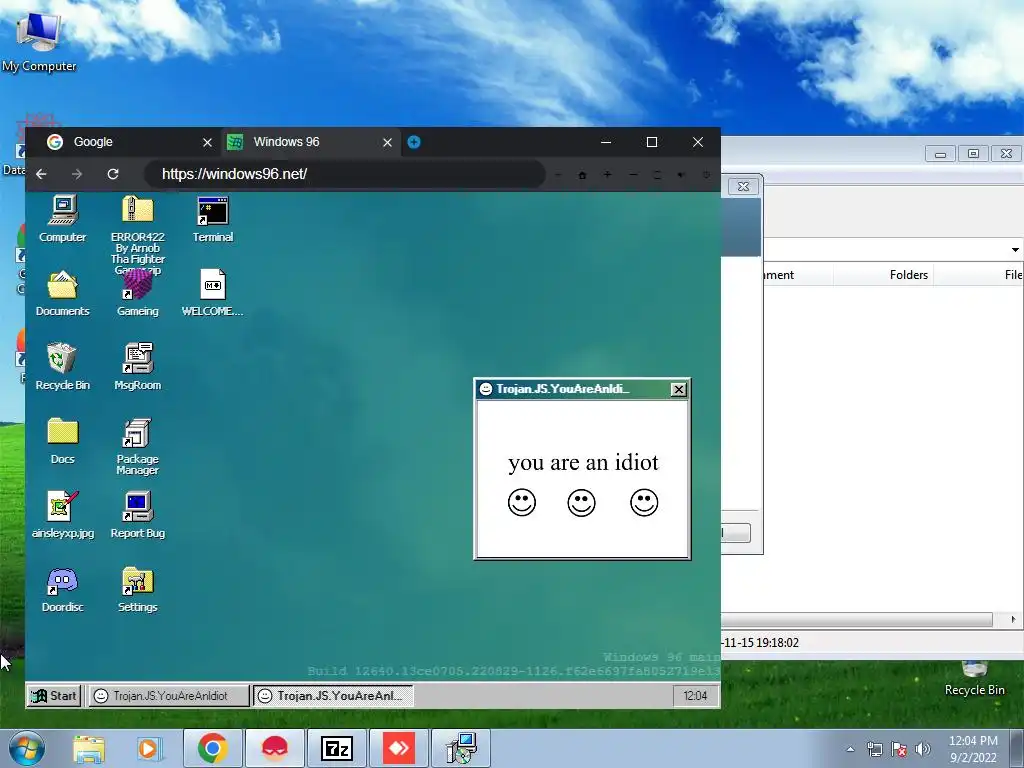Close the small dialog behind the browser
Image resolution: width=1024 pixels, height=768 pixels.
point(743,187)
